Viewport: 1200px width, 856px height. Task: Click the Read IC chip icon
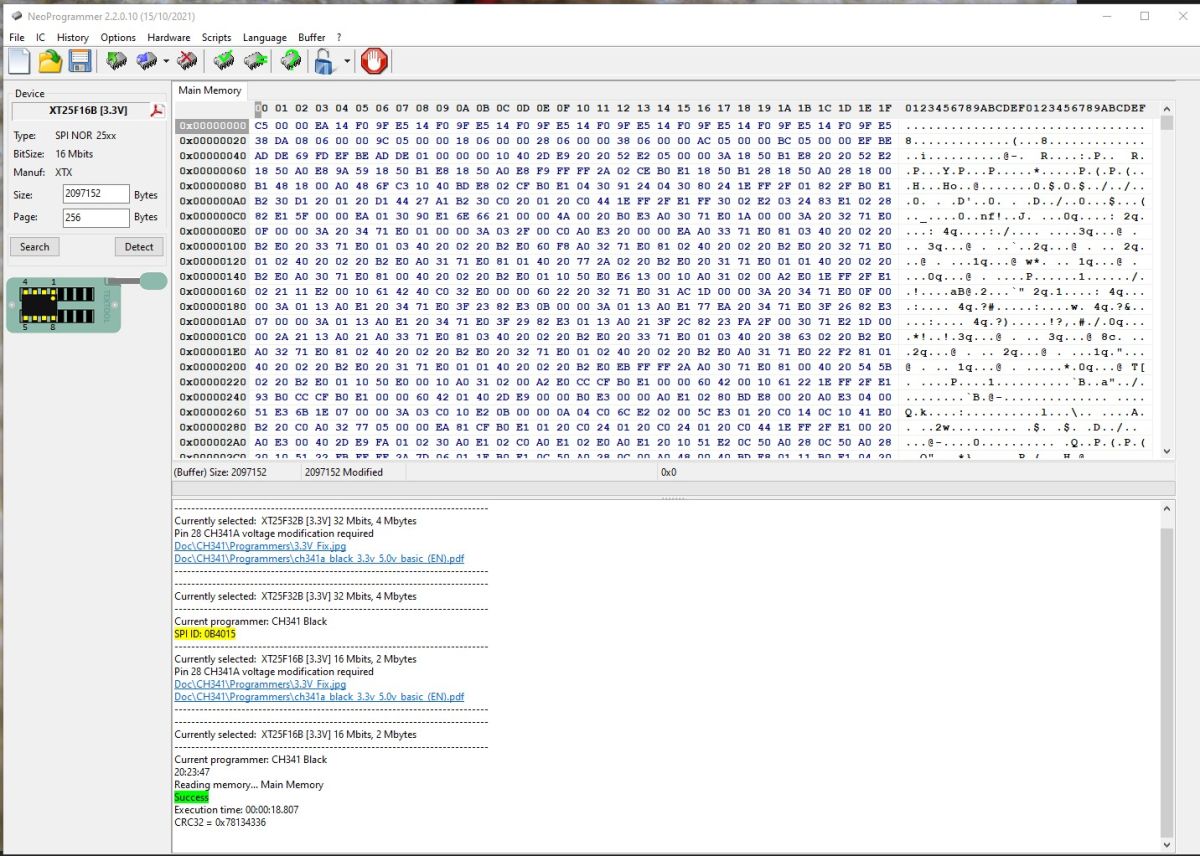[x=117, y=61]
